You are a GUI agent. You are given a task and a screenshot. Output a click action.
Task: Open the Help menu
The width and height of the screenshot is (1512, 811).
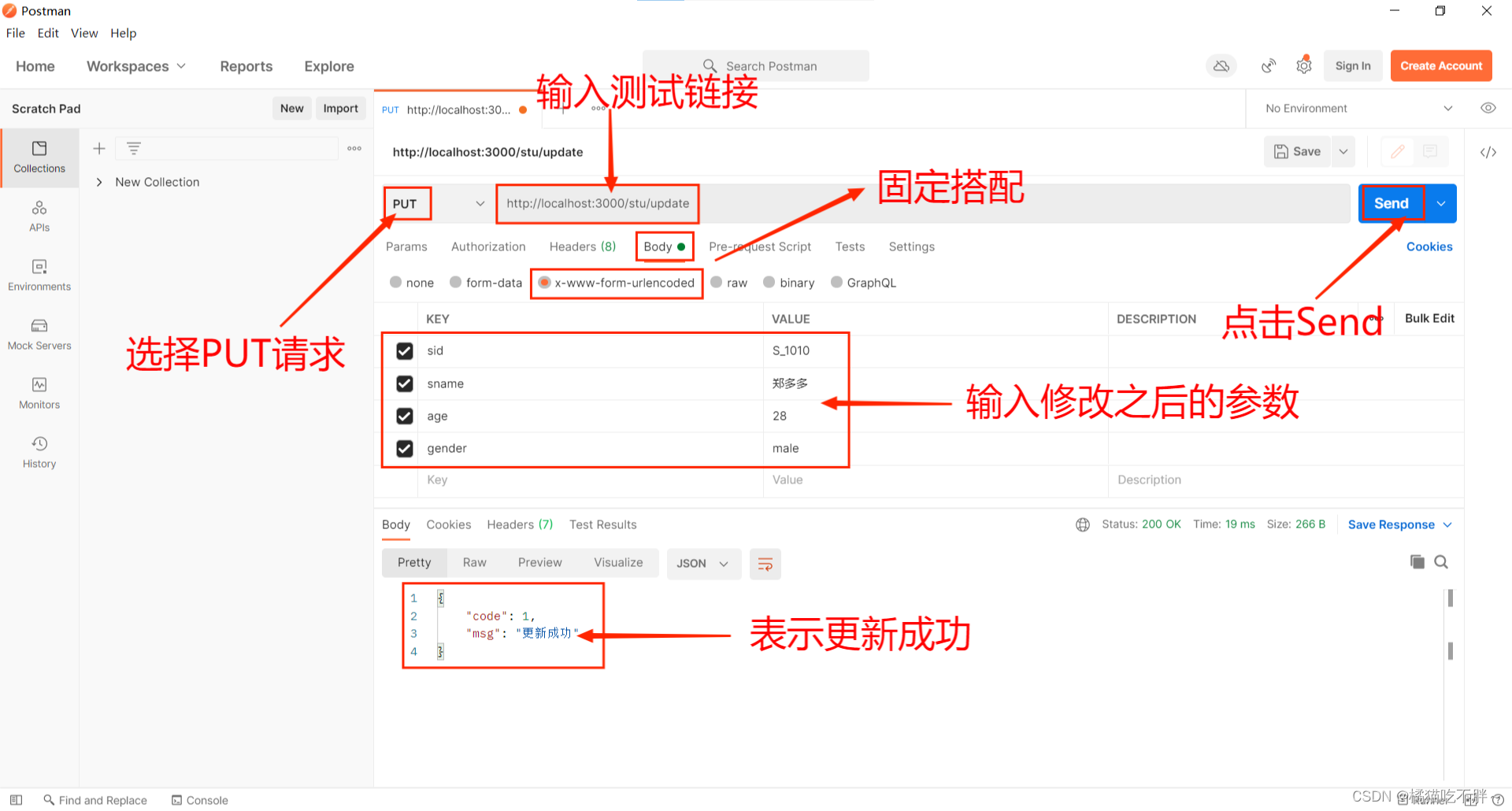[x=123, y=33]
